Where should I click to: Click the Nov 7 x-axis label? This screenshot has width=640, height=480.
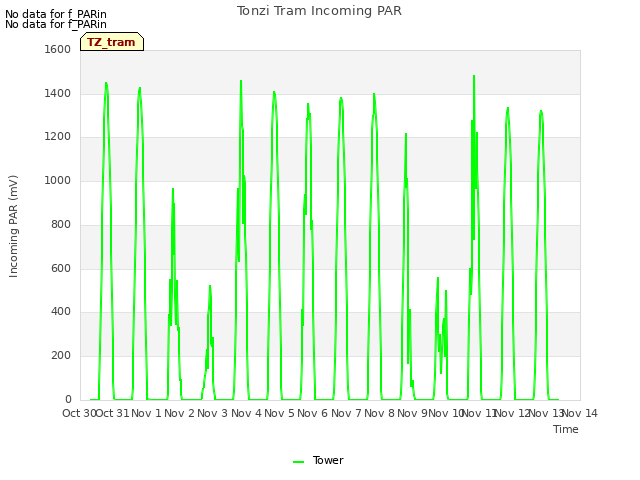tap(346, 413)
